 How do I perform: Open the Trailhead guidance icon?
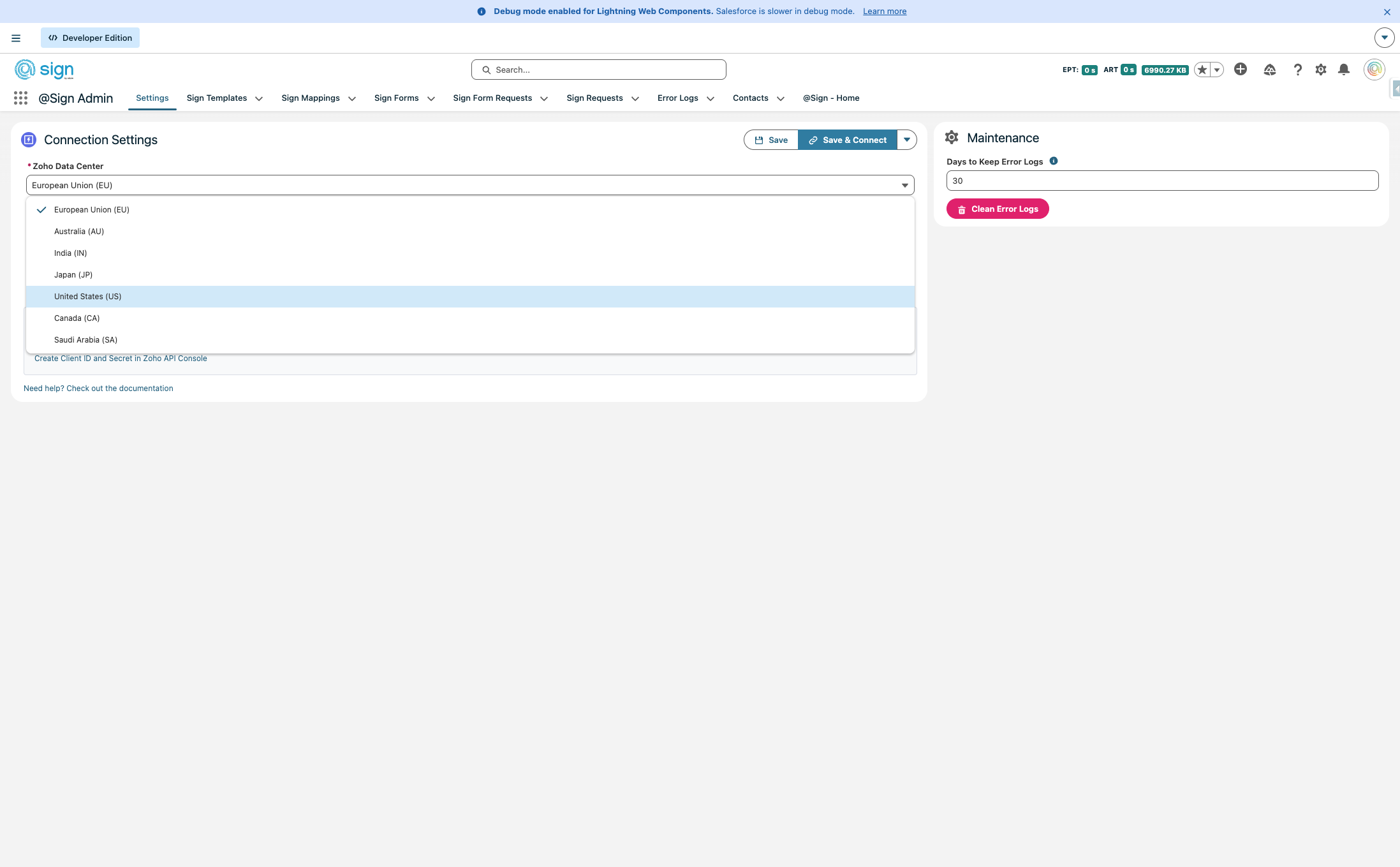[1269, 70]
